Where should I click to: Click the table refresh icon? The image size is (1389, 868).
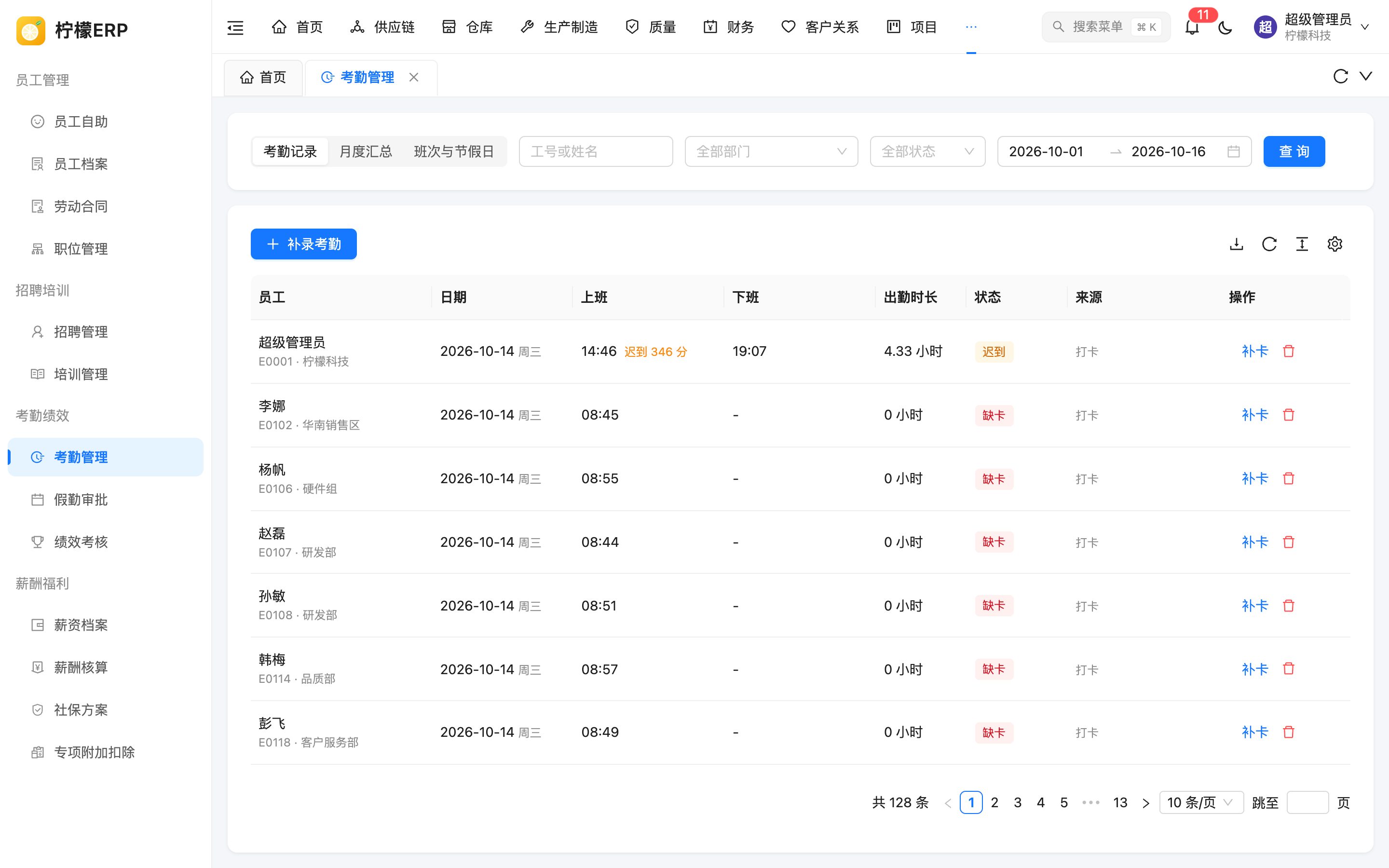click(1269, 244)
